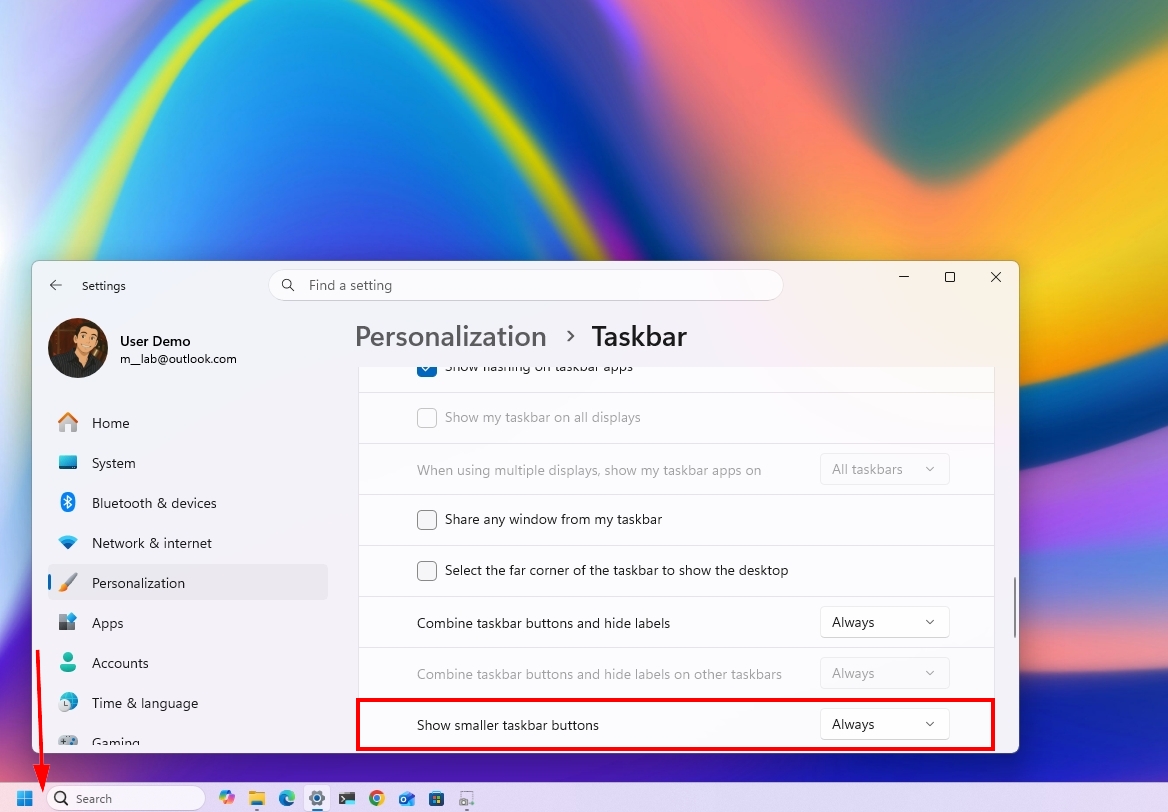Click the Settings window title text
The image size is (1168, 812).
(104, 286)
